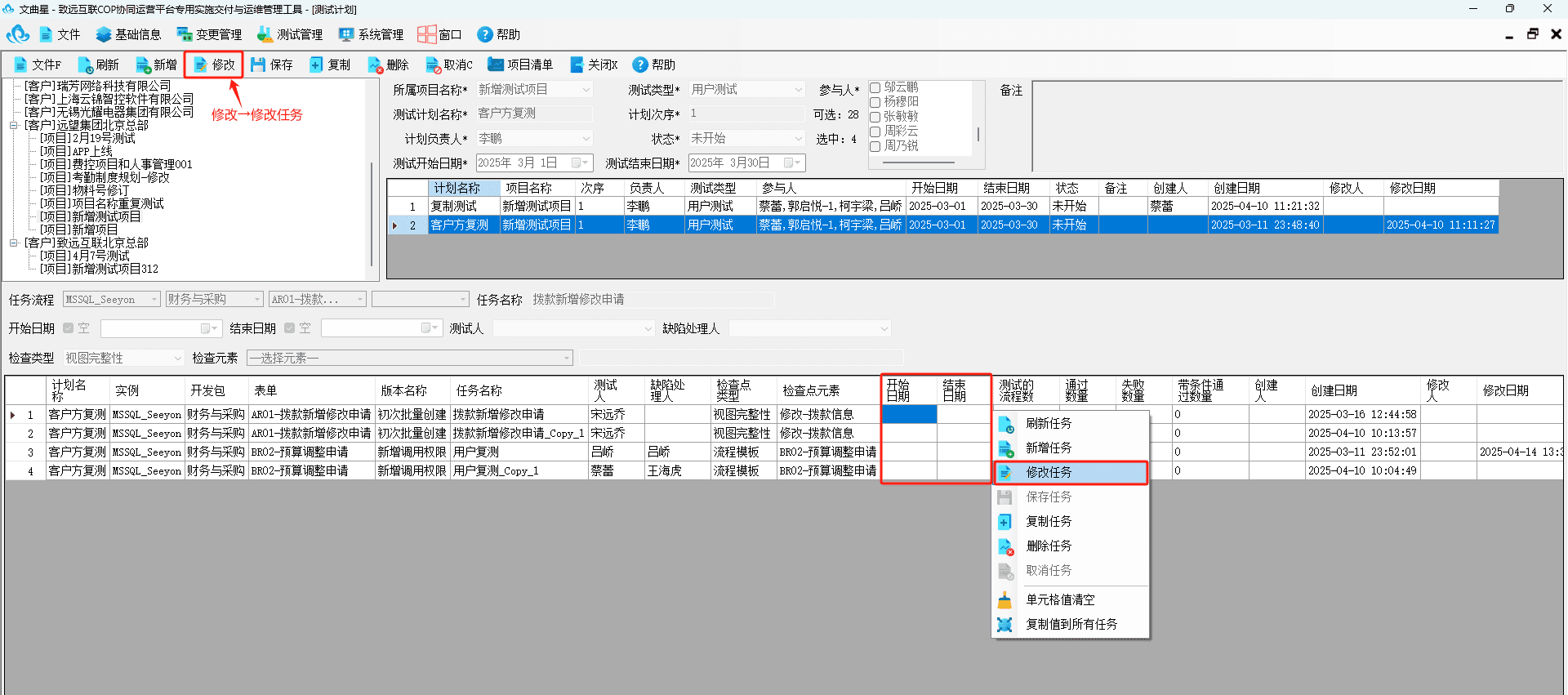Click 单元格值清空 broom icon in context menu
This screenshot has width=1568, height=695.
[1004, 600]
